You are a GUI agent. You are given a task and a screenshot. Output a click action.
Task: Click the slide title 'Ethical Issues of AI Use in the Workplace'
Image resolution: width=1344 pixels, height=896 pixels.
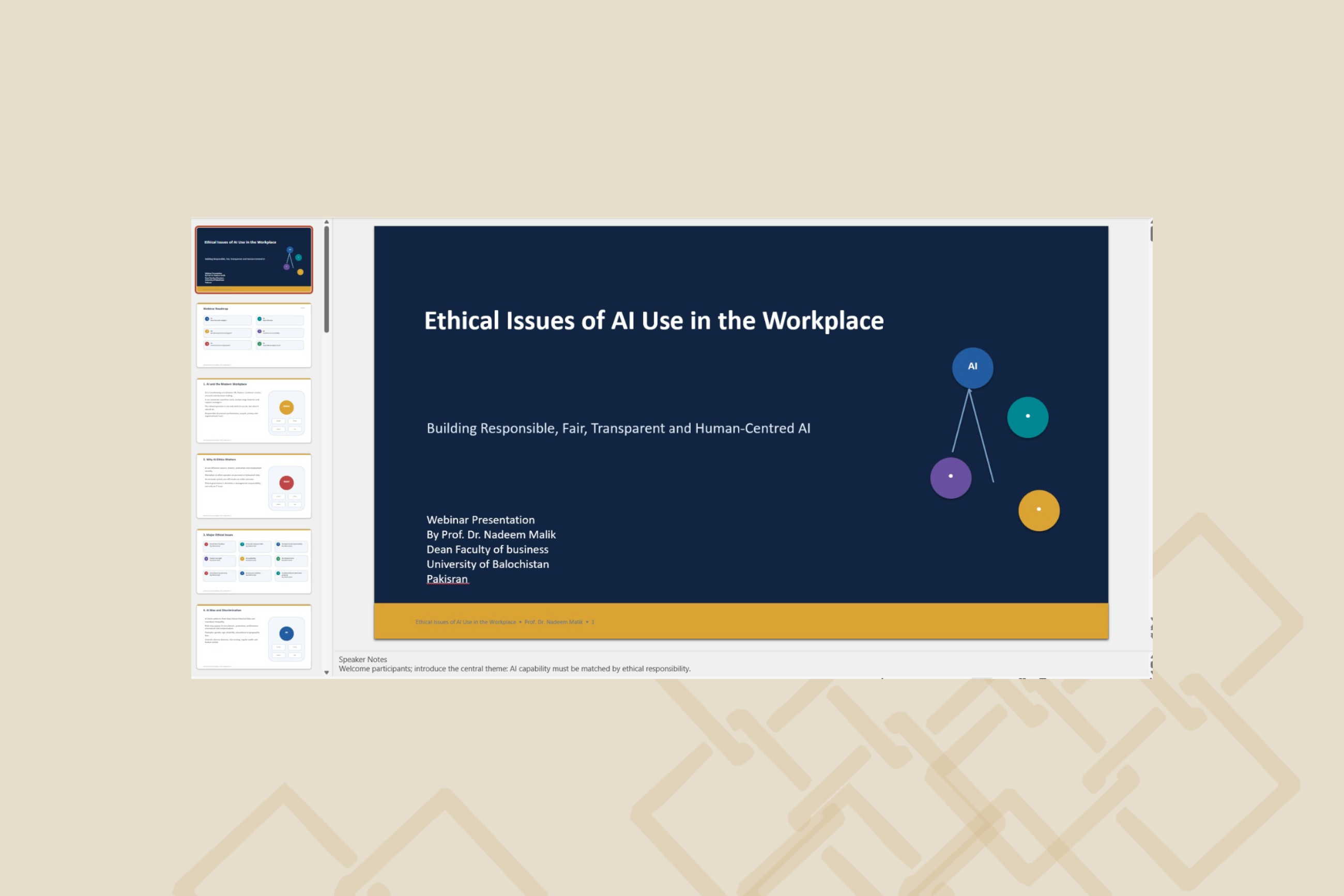(x=653, y=320)
